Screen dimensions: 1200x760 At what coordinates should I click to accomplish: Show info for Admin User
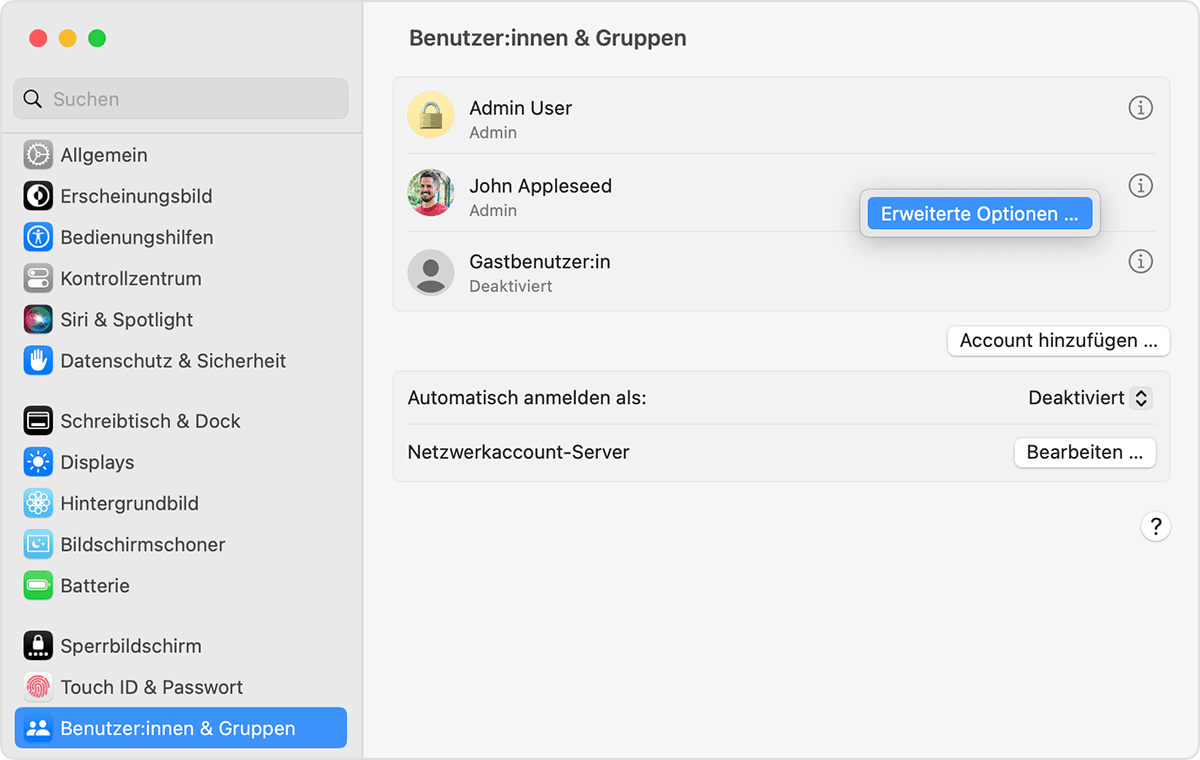1140,108
